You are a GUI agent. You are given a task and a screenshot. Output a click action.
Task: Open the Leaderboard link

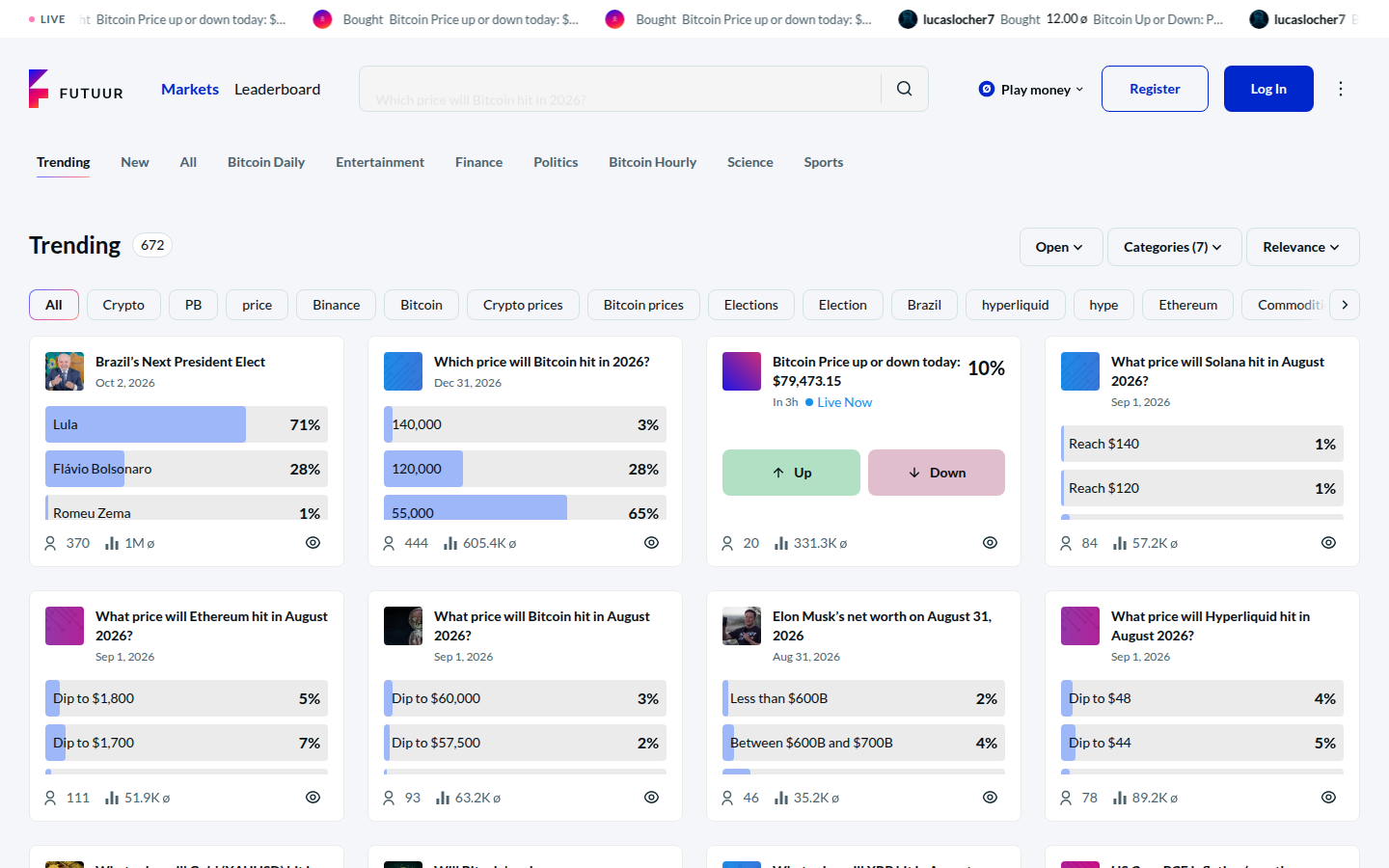[278, 89]
